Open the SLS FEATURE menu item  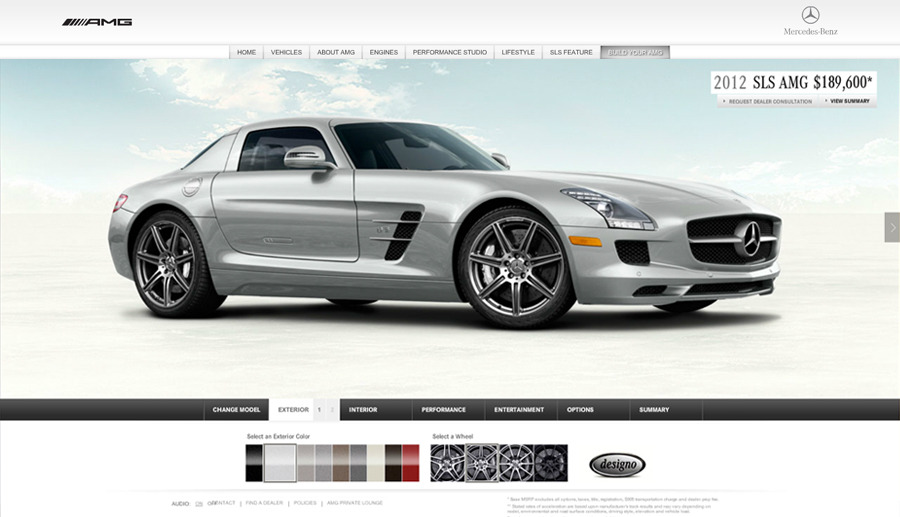click(x=571, y=52)
